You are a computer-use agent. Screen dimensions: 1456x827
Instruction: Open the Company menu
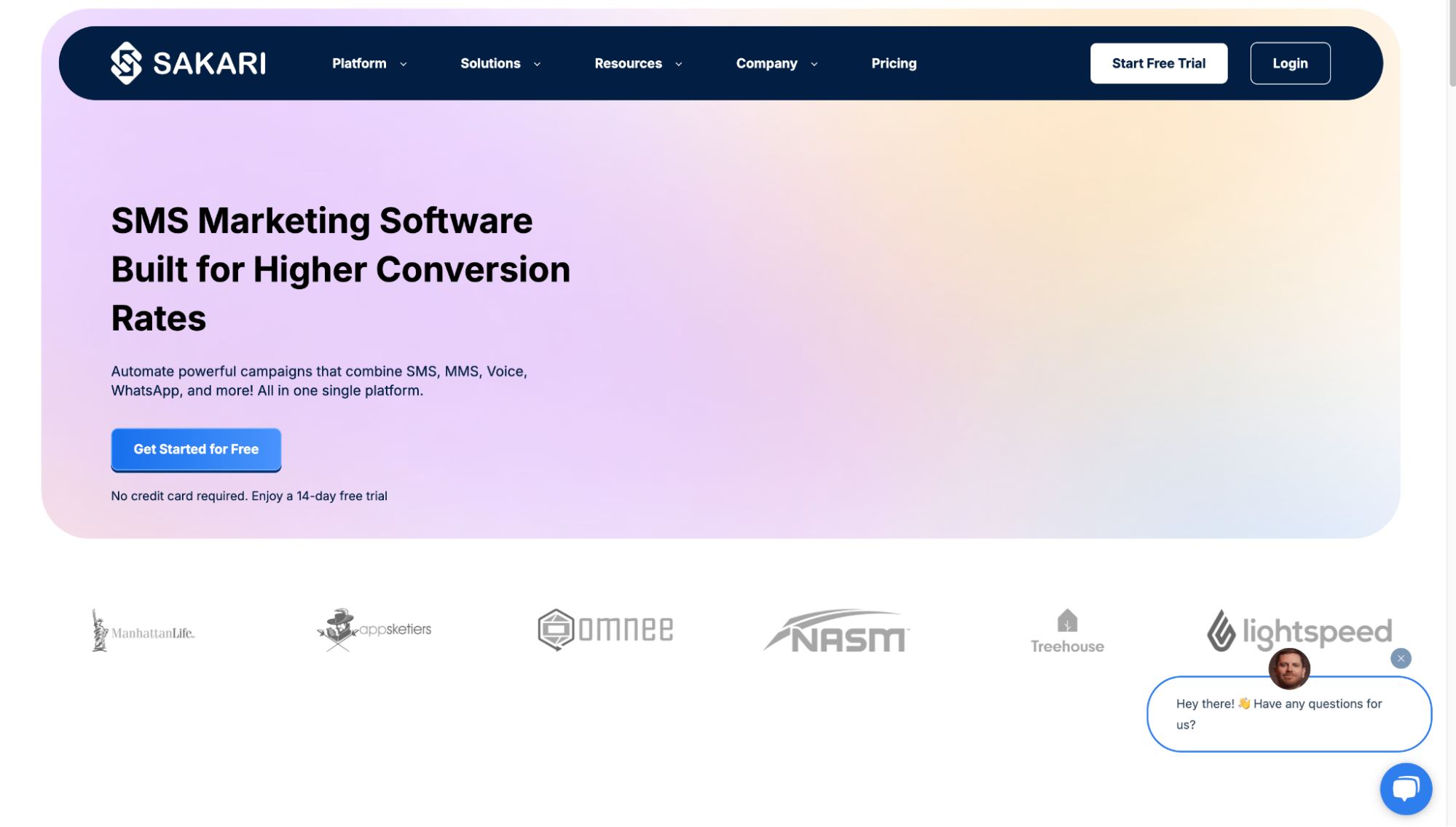766,63
